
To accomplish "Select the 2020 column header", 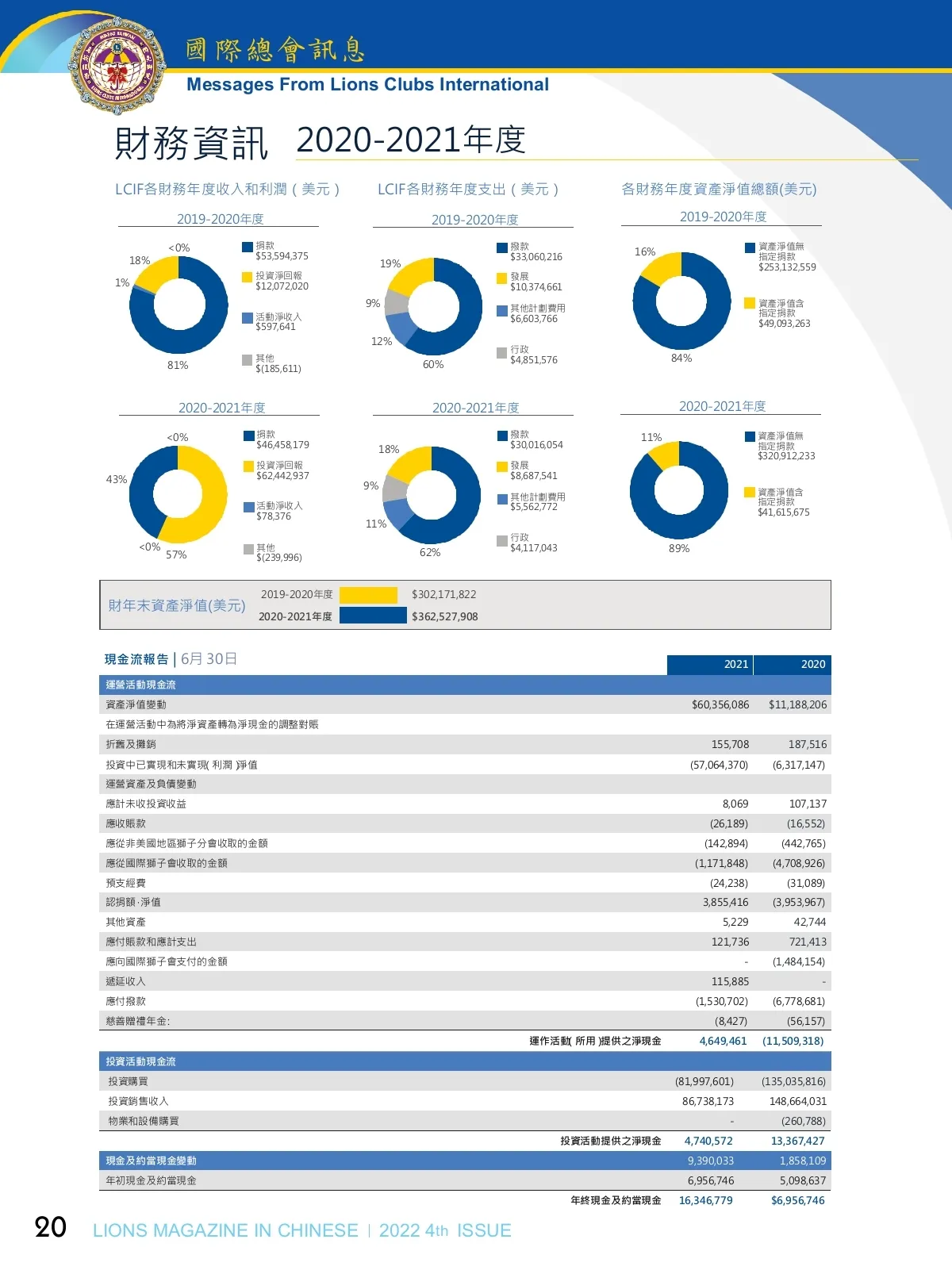I will (x=792, y=665).
